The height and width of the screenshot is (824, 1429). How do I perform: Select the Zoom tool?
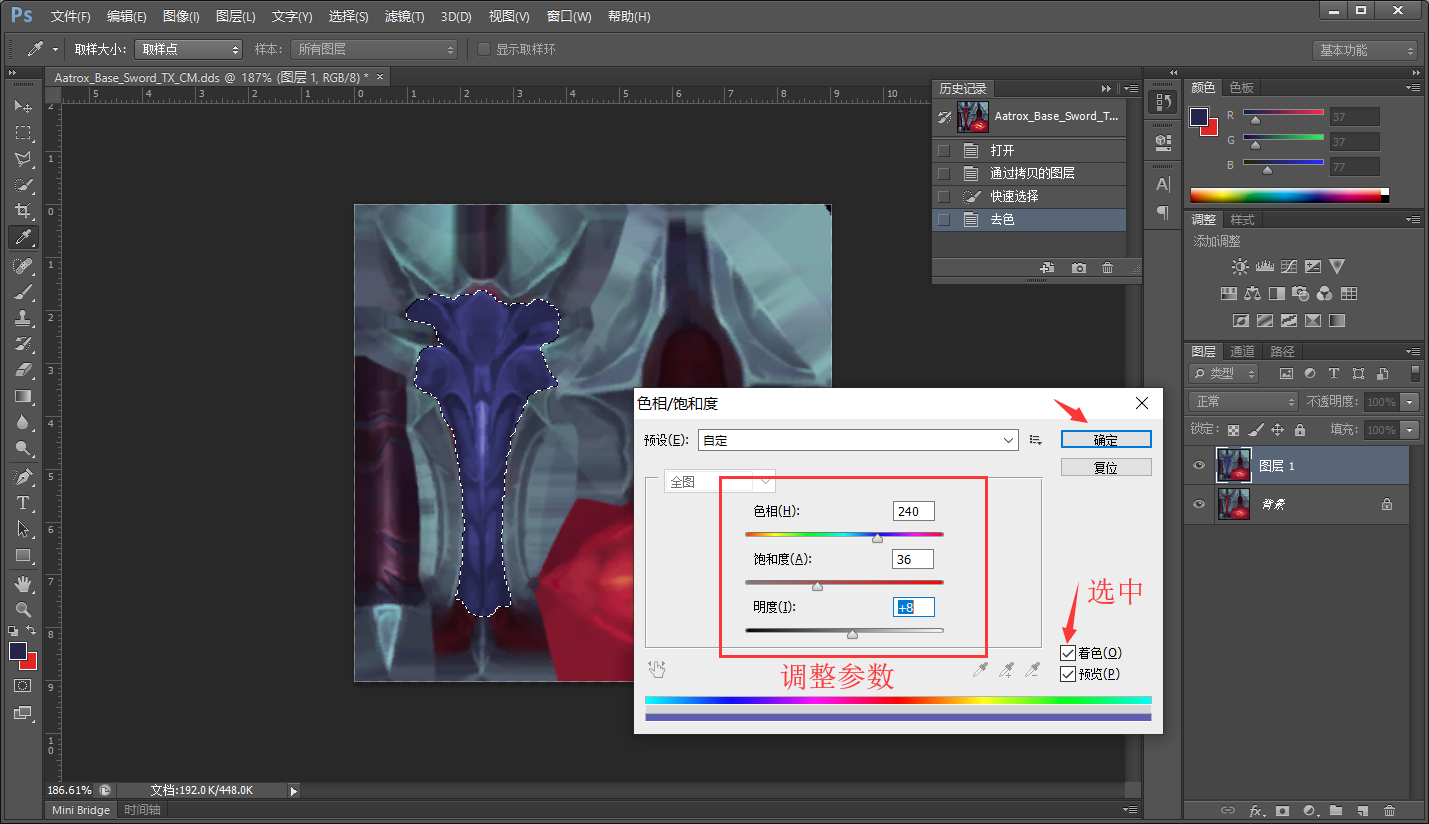(23, 609)
